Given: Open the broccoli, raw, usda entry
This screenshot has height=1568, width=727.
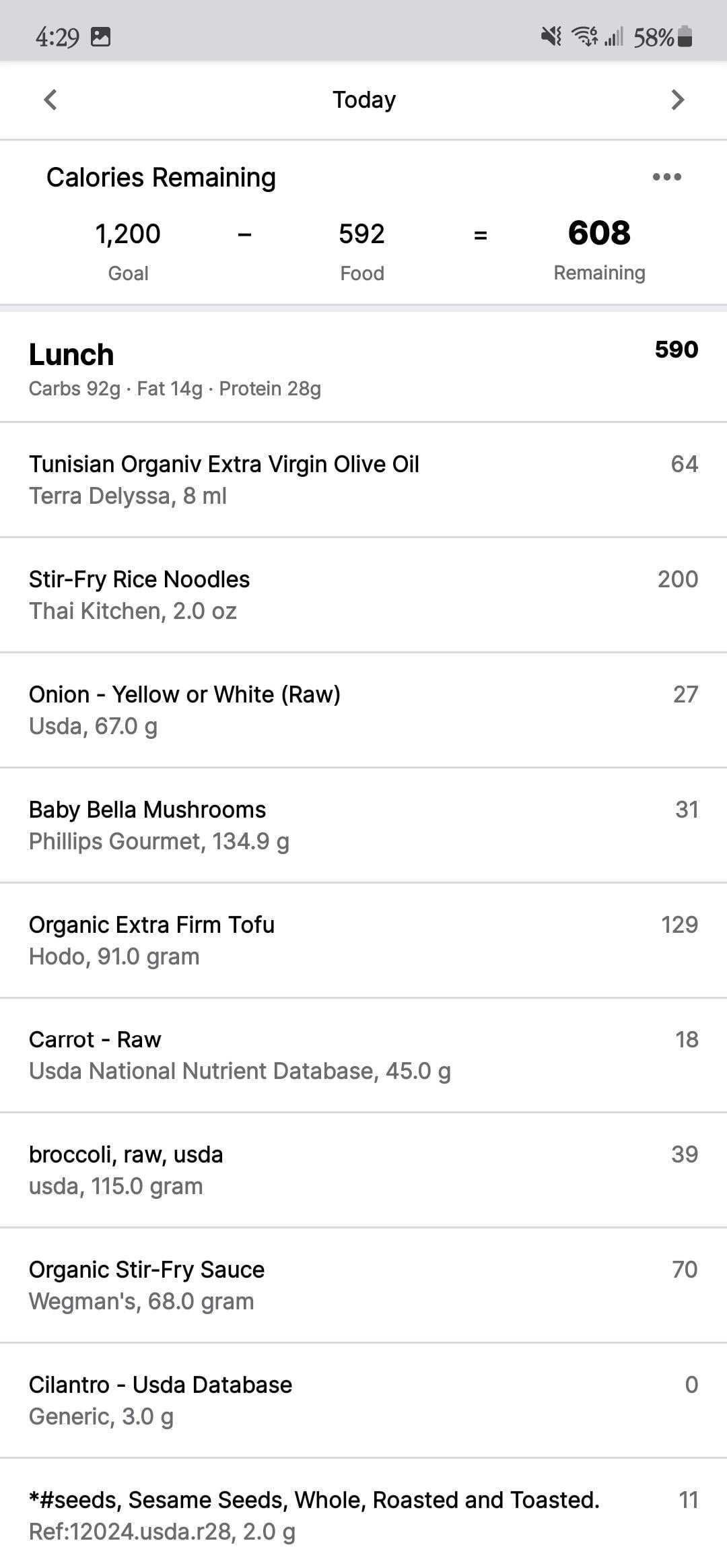Looking at the screenshot, I should (x=363, y=1170).
